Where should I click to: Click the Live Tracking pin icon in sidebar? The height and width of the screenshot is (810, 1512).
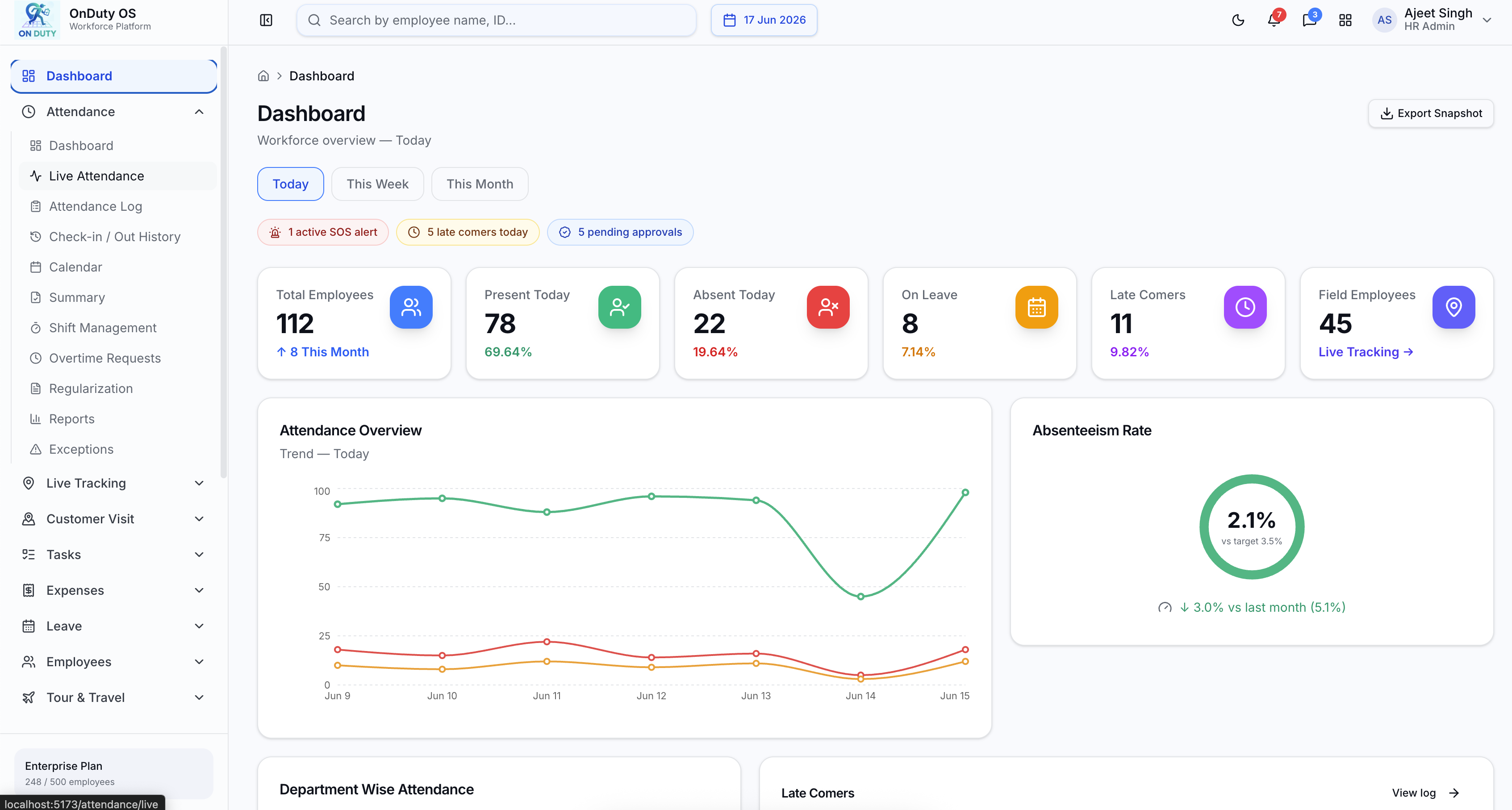pyautogui.click(x=28, y=483)
